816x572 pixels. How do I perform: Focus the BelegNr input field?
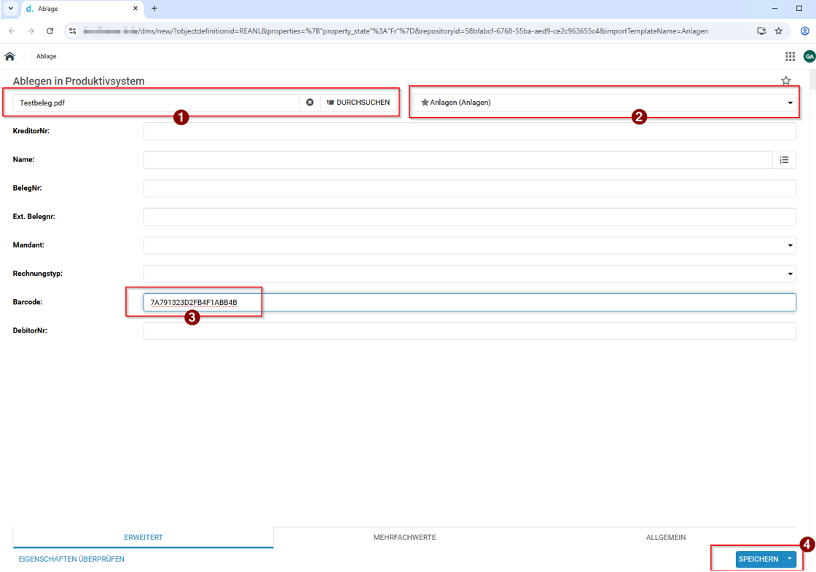click(x=469, y=188)
